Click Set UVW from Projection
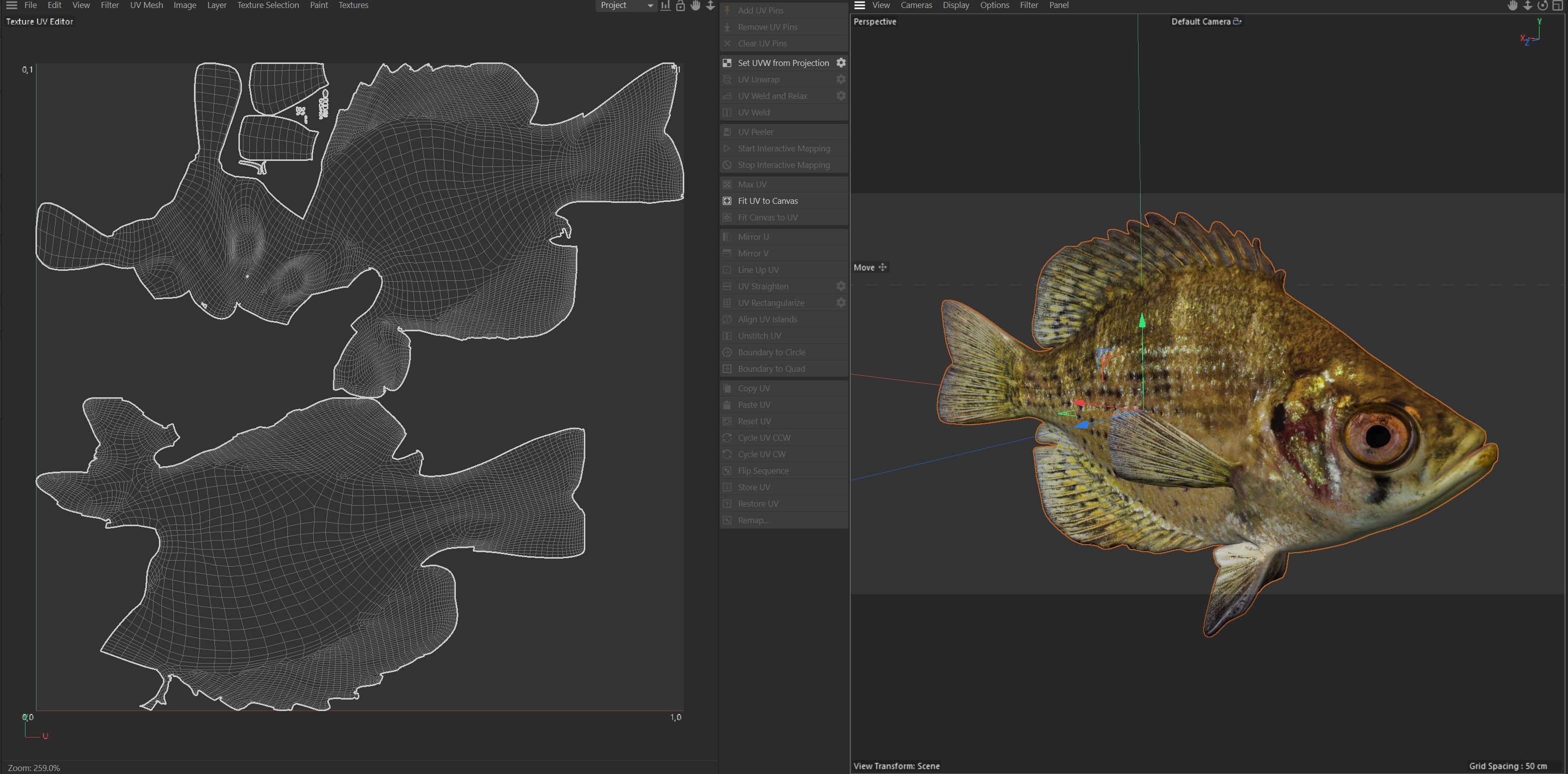The image size is (1568, 774). [x=783, y=62]
